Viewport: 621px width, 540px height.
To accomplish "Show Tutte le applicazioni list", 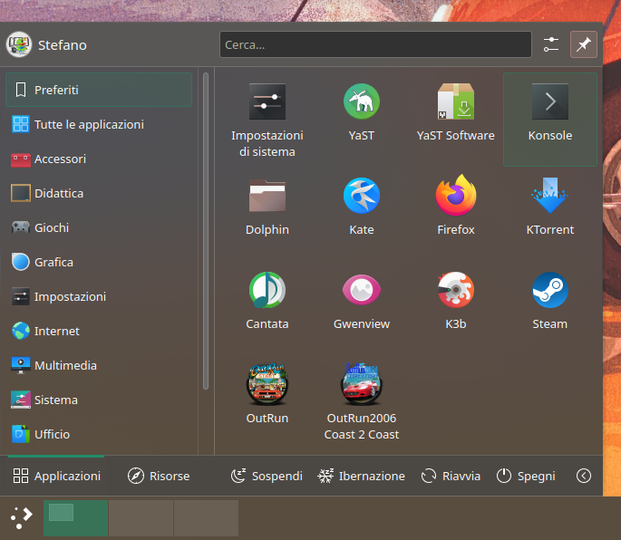I will (99, 124).
